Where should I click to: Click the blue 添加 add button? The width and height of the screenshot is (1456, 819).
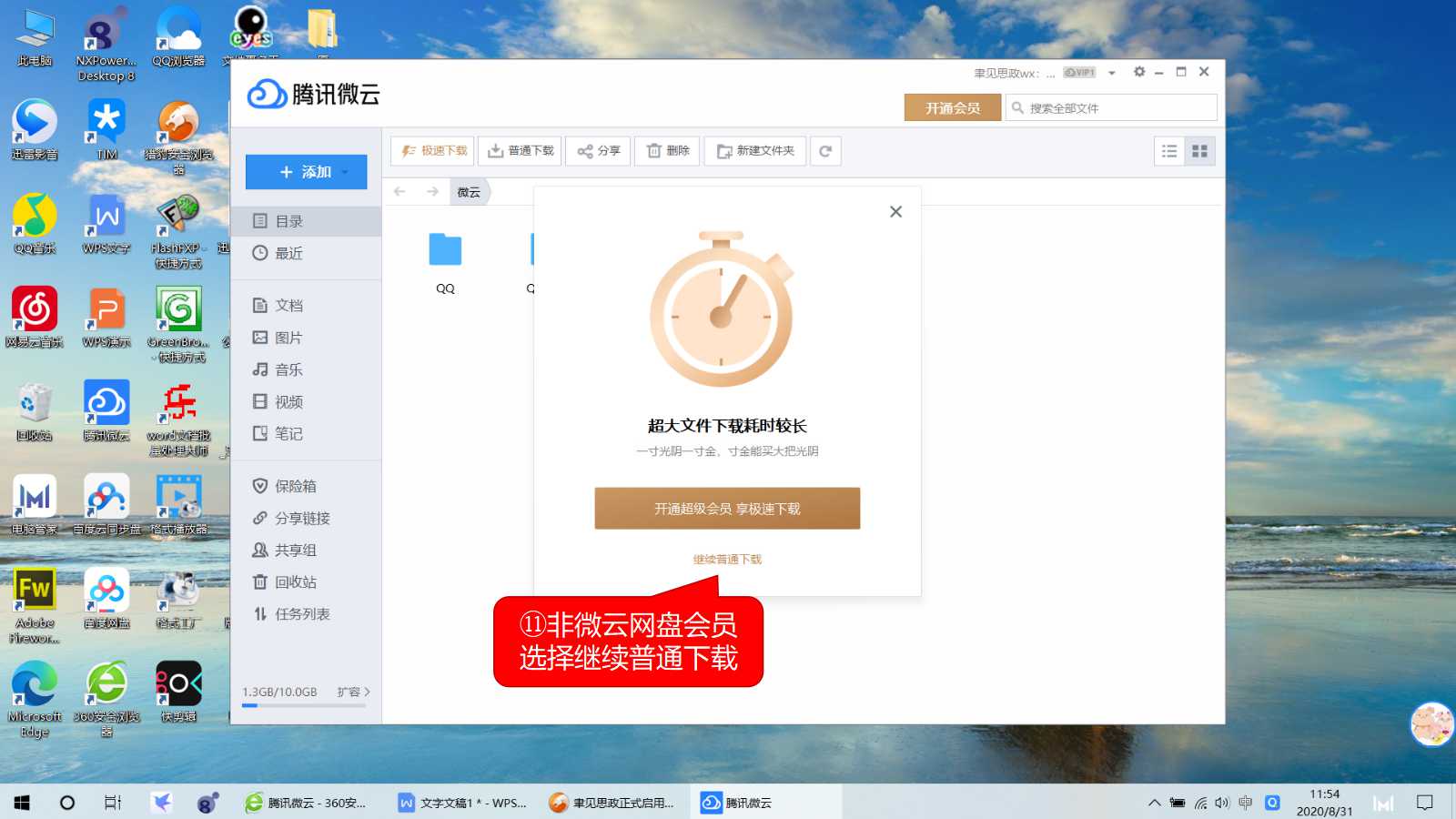(x=306, y=172)
